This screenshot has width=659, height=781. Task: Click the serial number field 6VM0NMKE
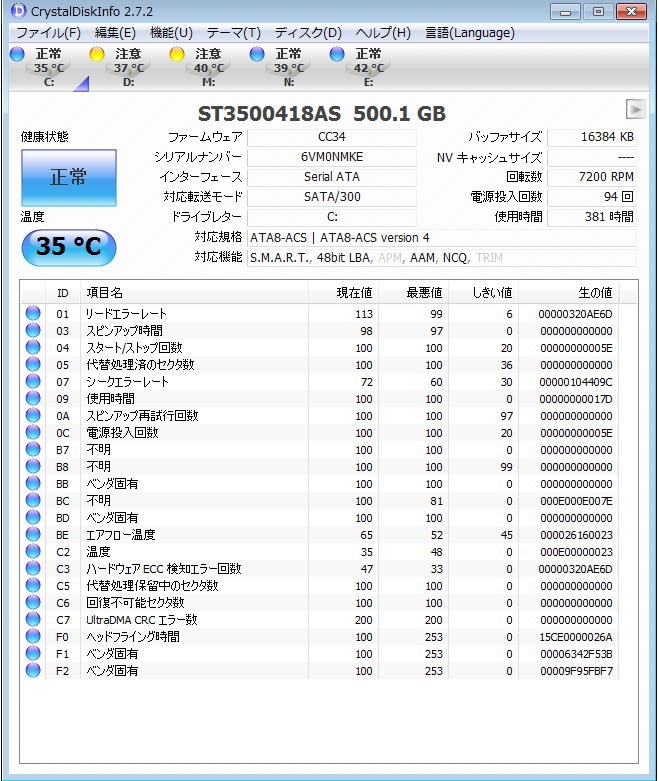[x=332, y=157]
